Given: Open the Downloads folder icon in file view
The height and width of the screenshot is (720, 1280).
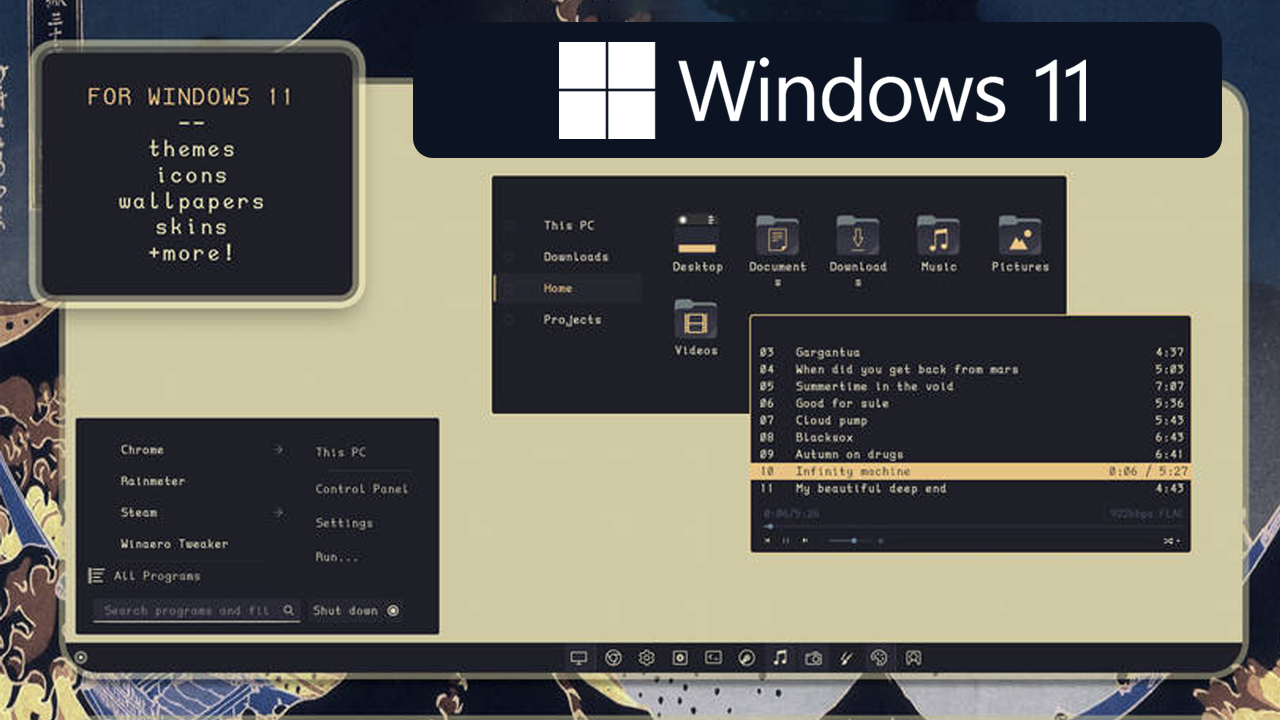Looking at the screenshot, I should point(858,236).
